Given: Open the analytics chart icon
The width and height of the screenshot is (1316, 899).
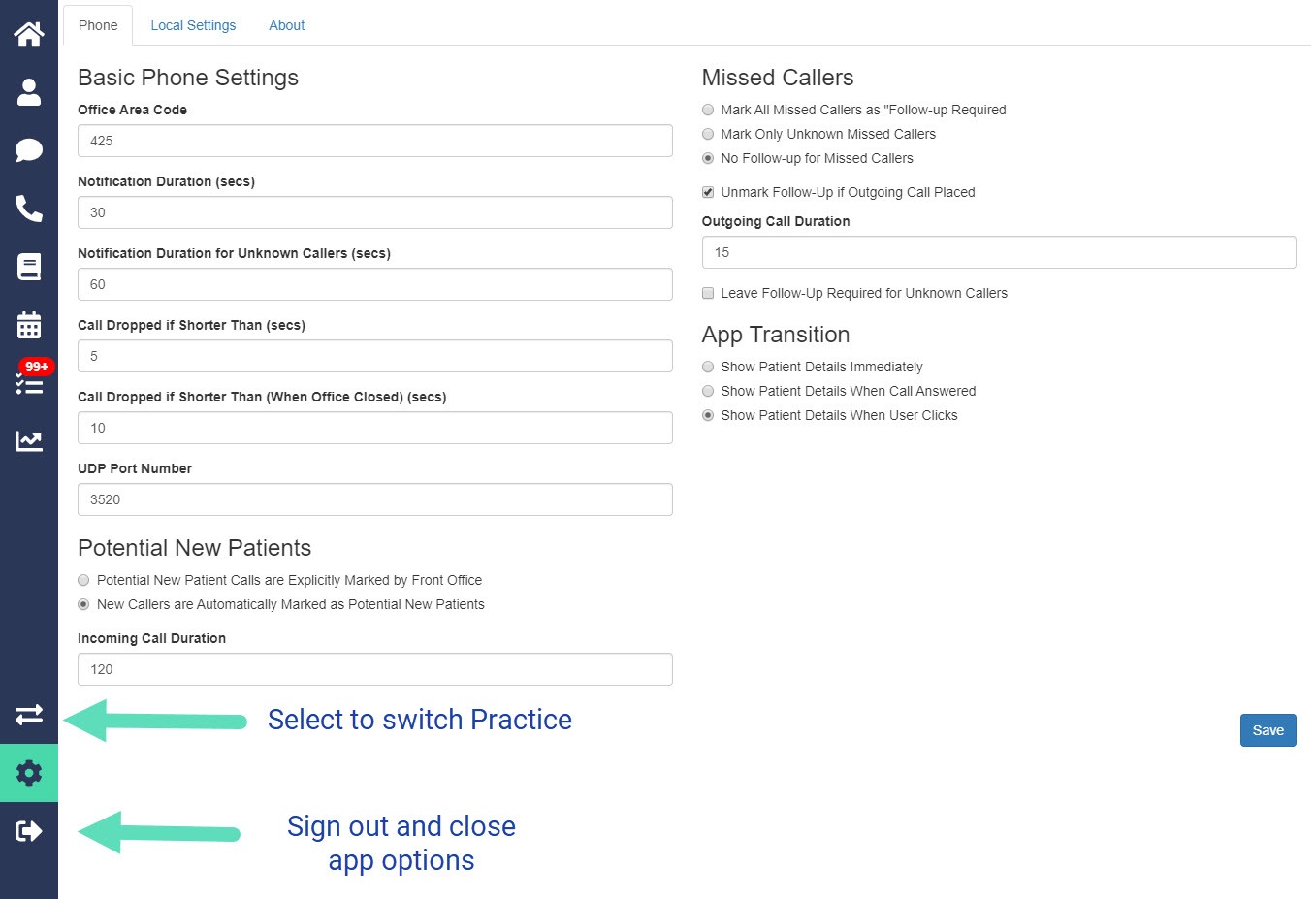Looking at the screenshot, I should 29,441.
